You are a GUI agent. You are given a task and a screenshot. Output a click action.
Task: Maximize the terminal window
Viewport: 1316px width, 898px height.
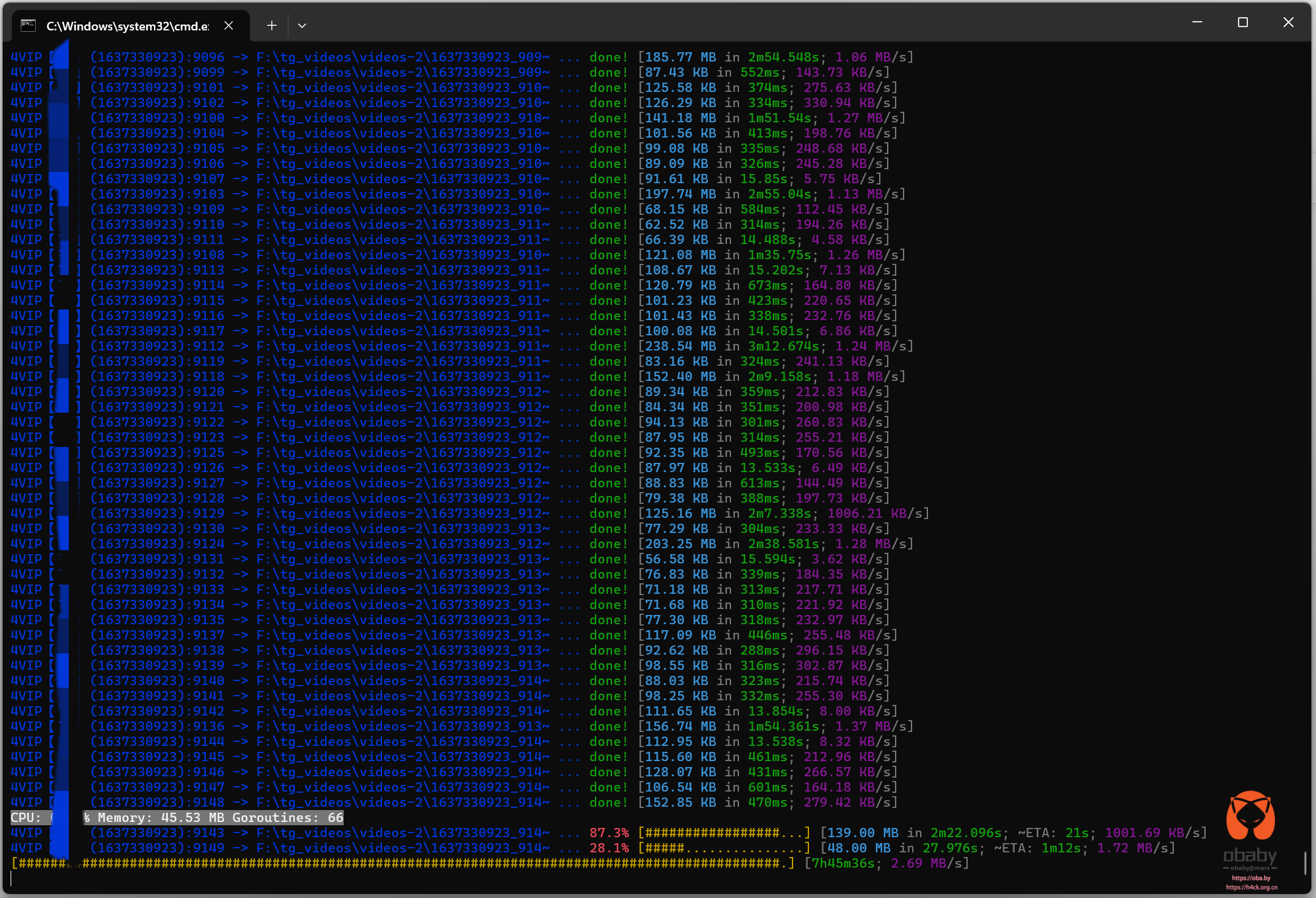(1243, 22)
